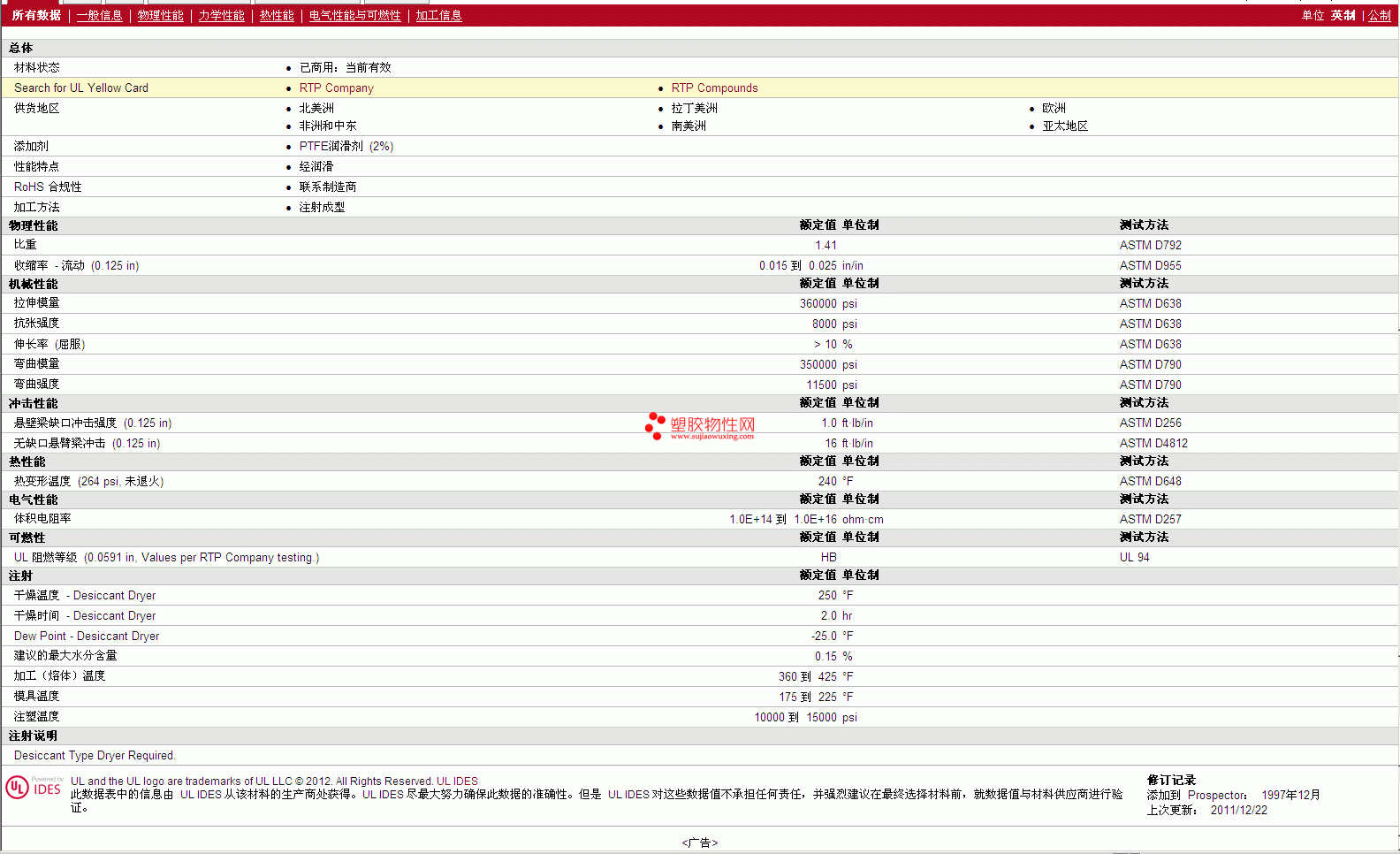Click 弯曲模量 value 350000

818,365
